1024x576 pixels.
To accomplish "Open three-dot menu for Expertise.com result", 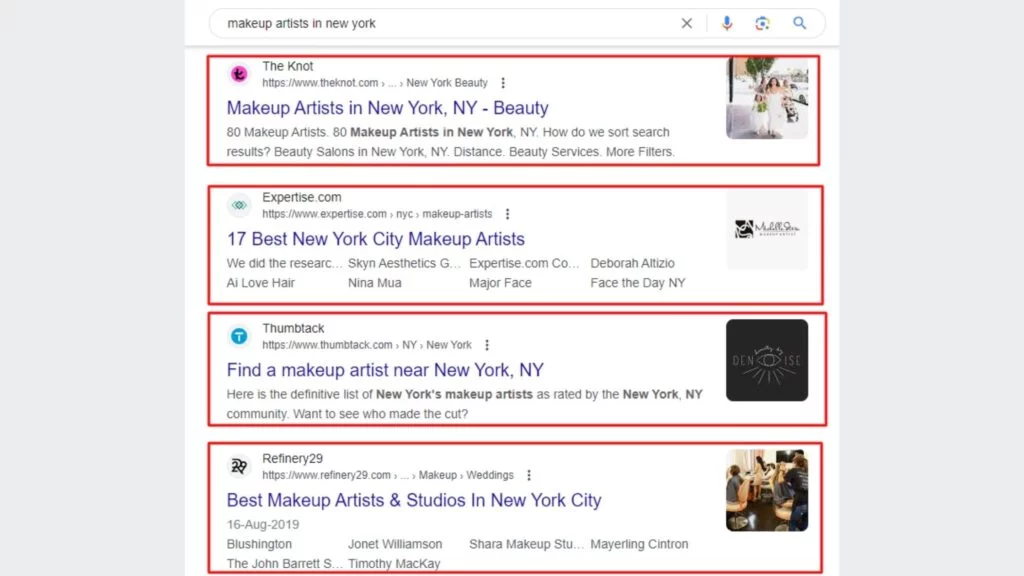I will pos(507,214).
